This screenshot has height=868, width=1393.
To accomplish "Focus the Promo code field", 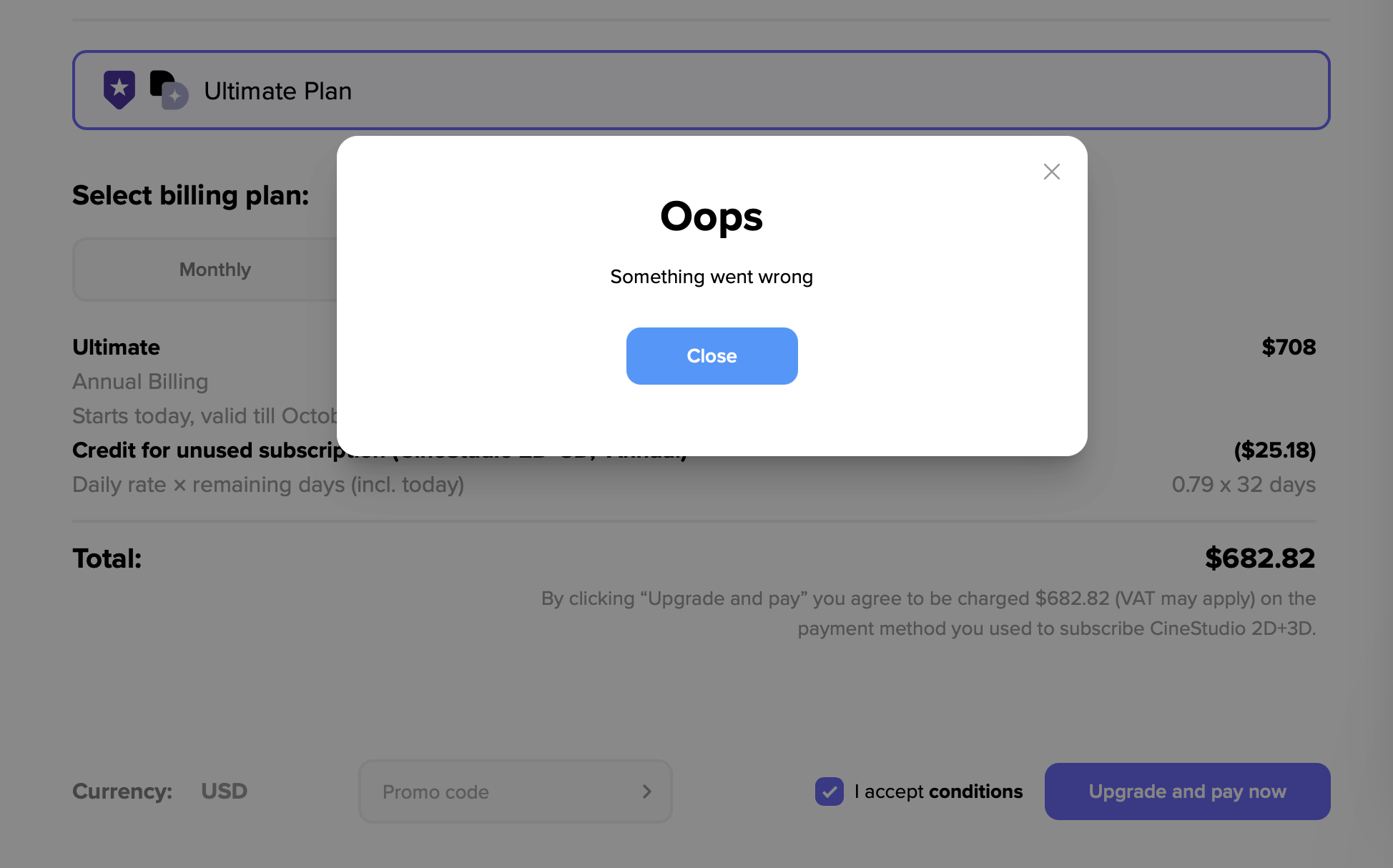I will click(501, 791).
